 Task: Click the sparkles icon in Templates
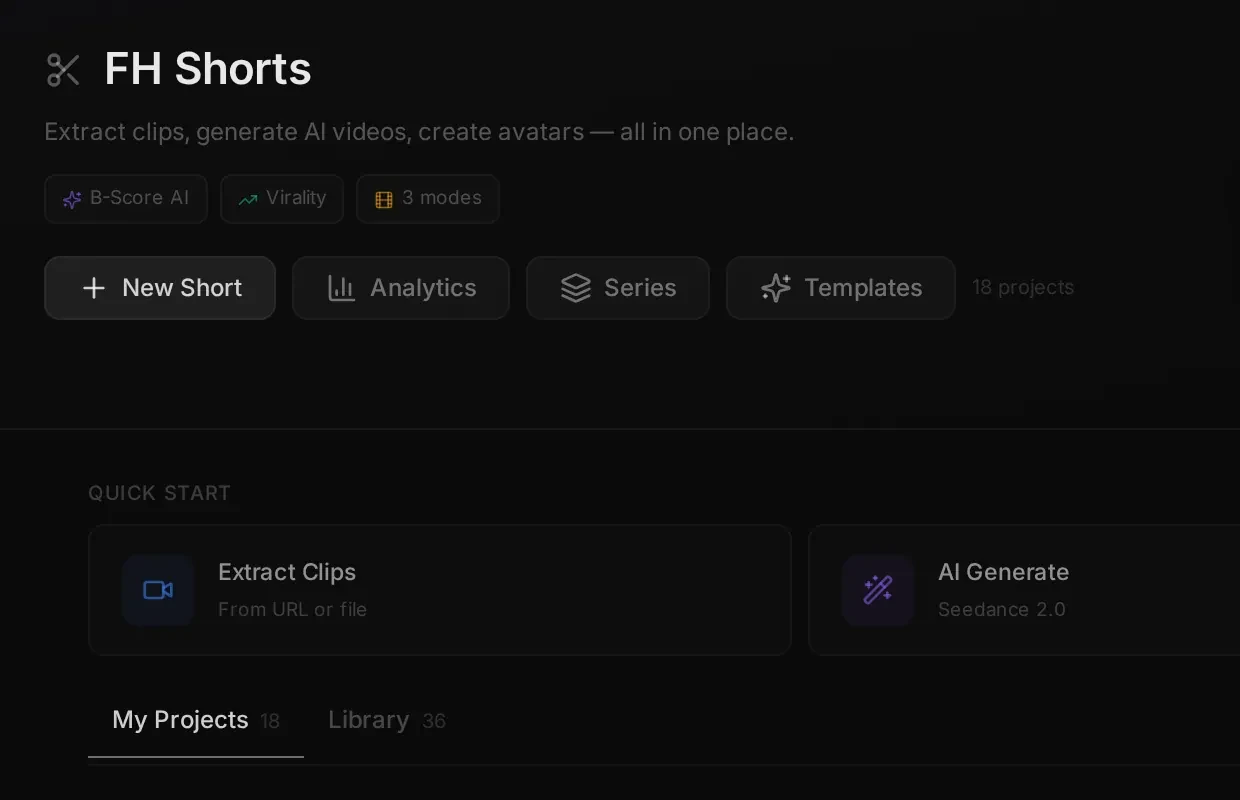click(x=776, y=288)
